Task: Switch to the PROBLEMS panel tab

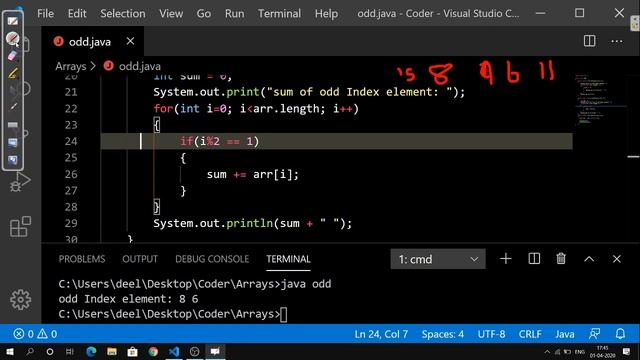Action: pos(82,259)
